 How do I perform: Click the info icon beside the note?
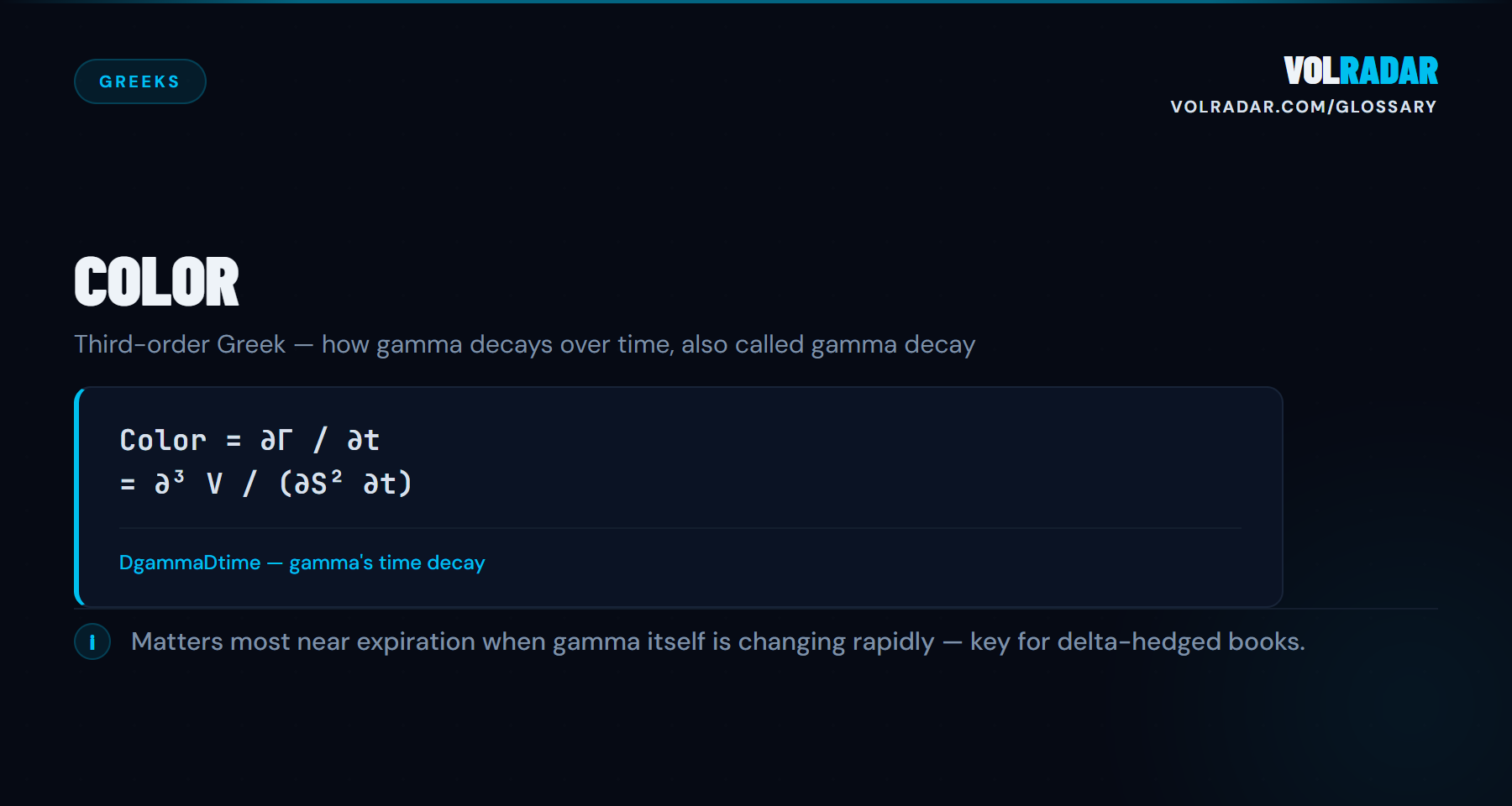[x=92, y=642]
